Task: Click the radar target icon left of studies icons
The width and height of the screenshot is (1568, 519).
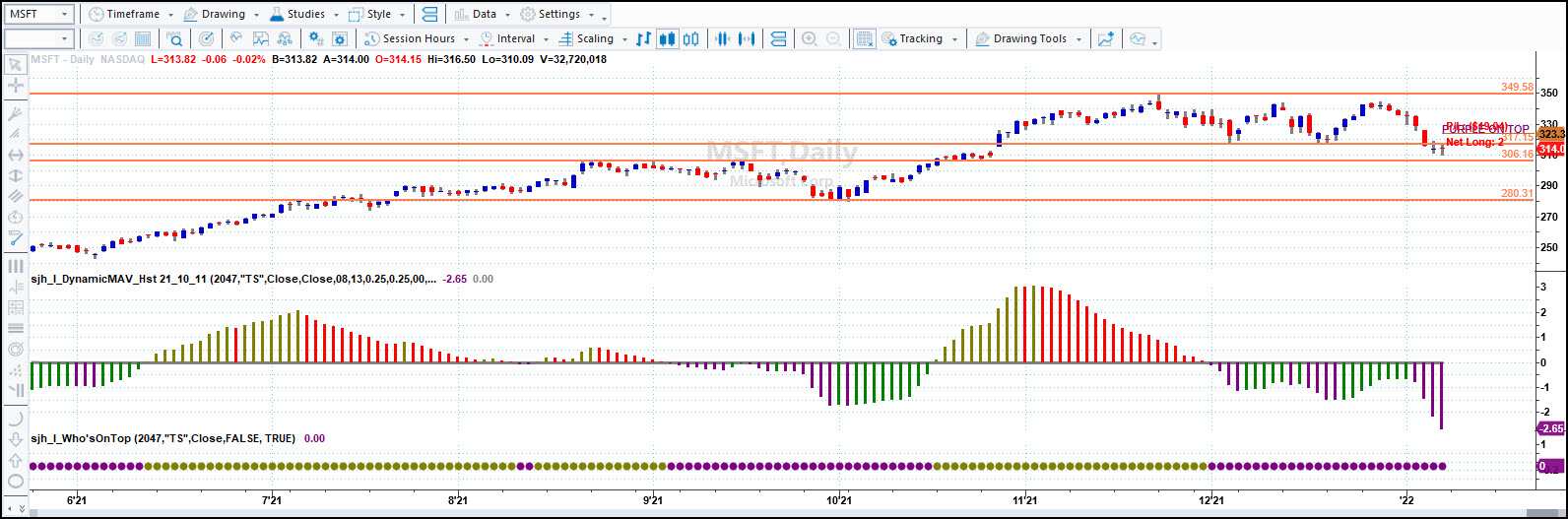Action: click(x=206, y=39)
